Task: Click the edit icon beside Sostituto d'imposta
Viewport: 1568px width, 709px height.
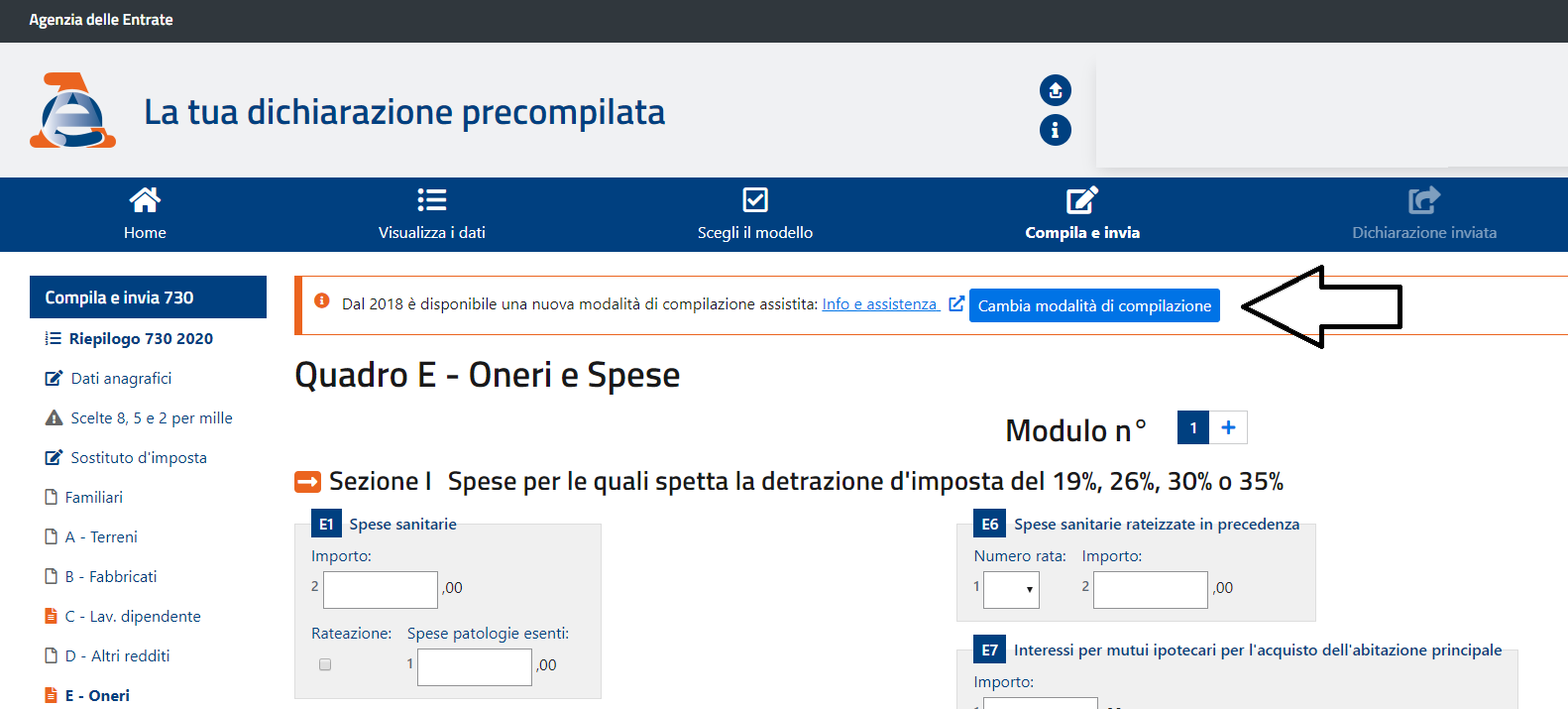Action: click(54, 457)
